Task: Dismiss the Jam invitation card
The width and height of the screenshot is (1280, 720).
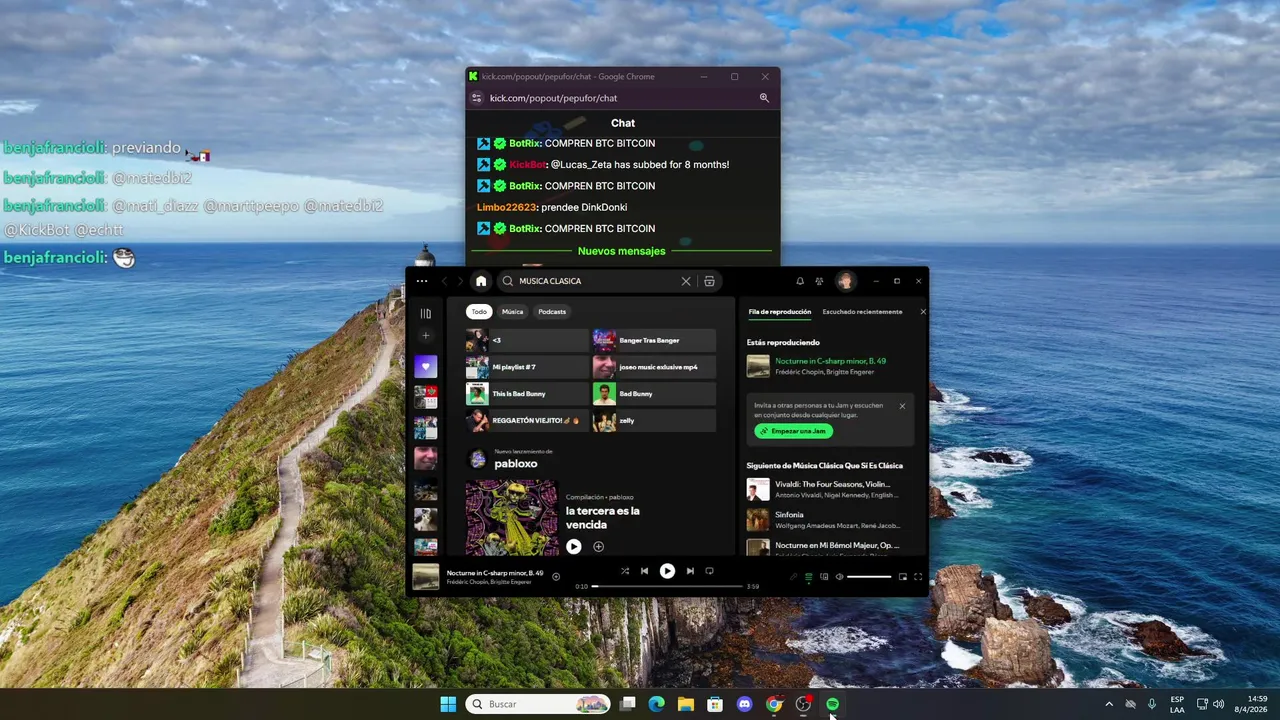Action: coord(902,406)
